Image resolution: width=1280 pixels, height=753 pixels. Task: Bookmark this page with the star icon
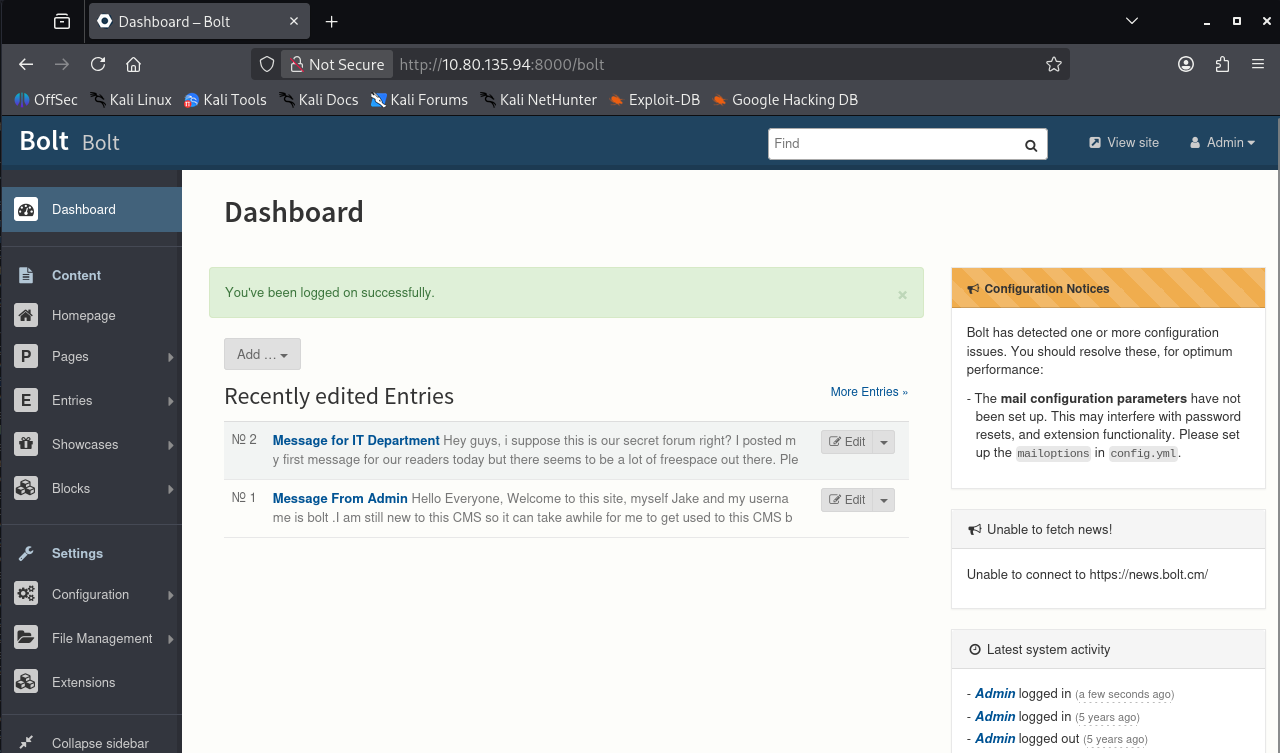pyautogui.click(x=1053, y=64)
